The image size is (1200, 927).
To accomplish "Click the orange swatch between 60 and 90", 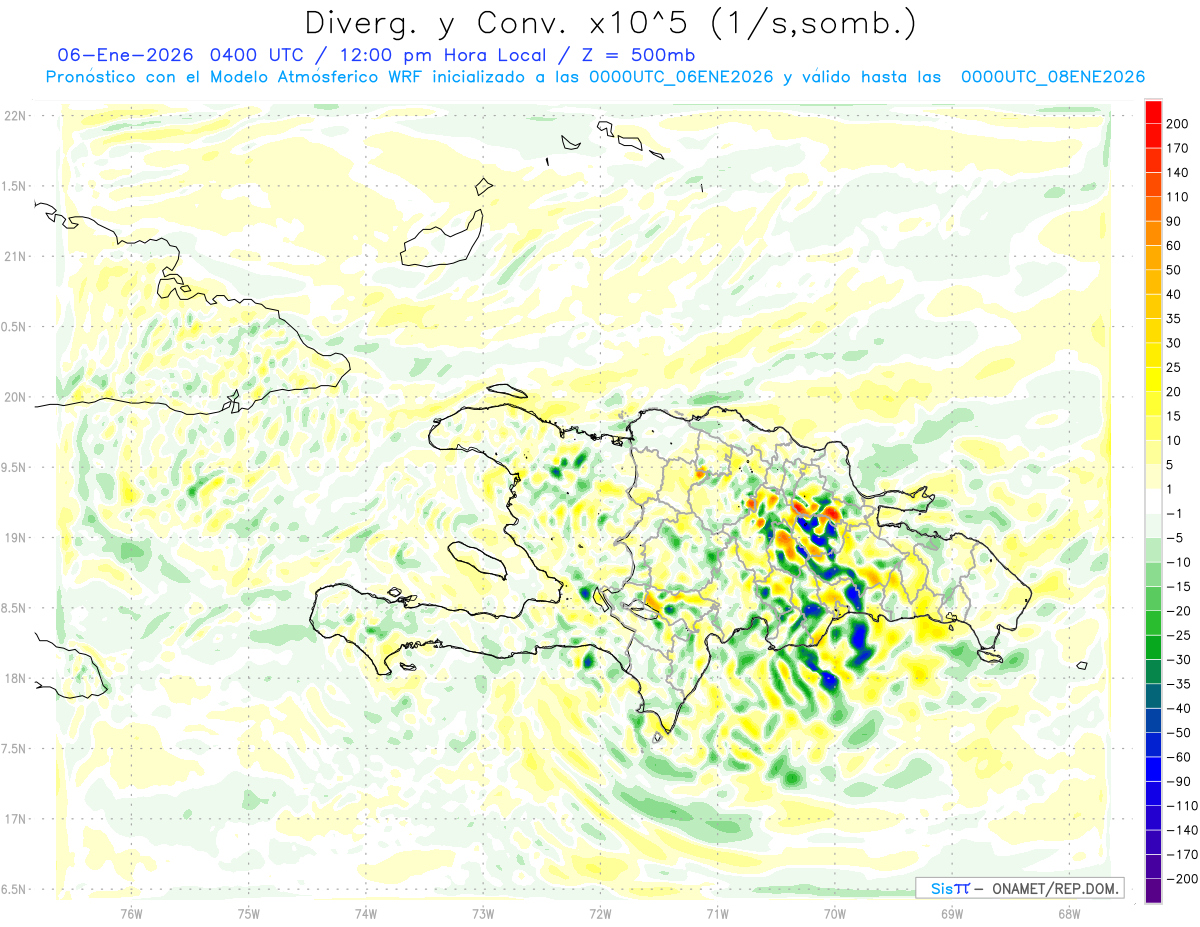I will click(1153, 233).
